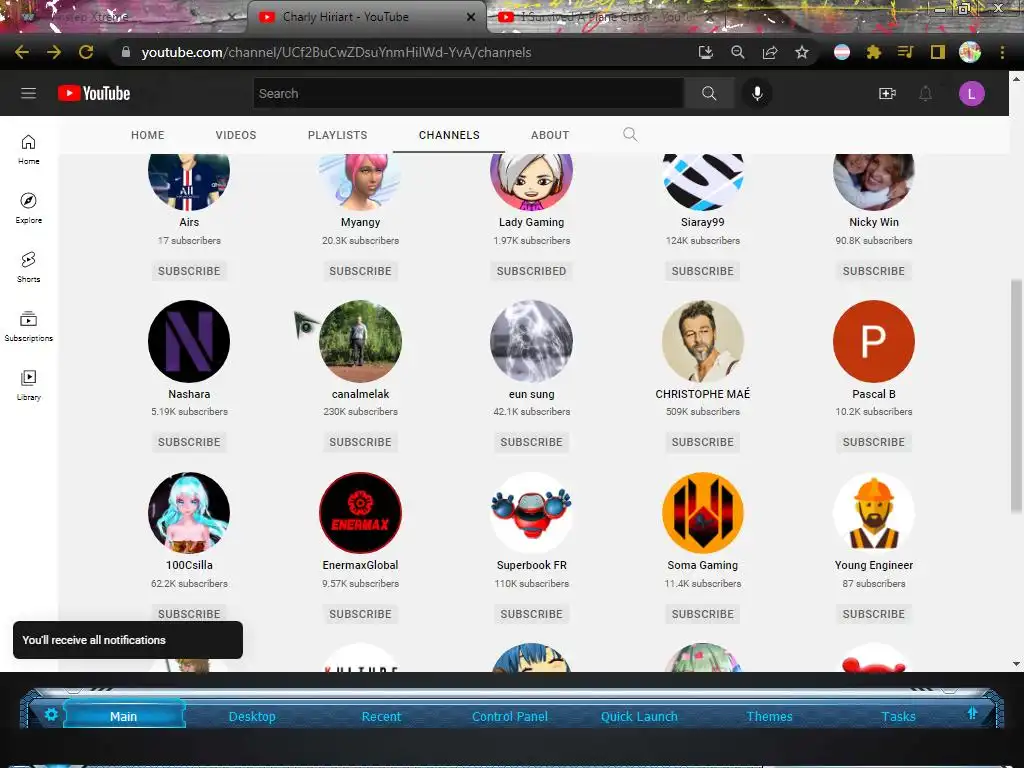Switch to the VIDEOS channel tab

tap(236, 135)
